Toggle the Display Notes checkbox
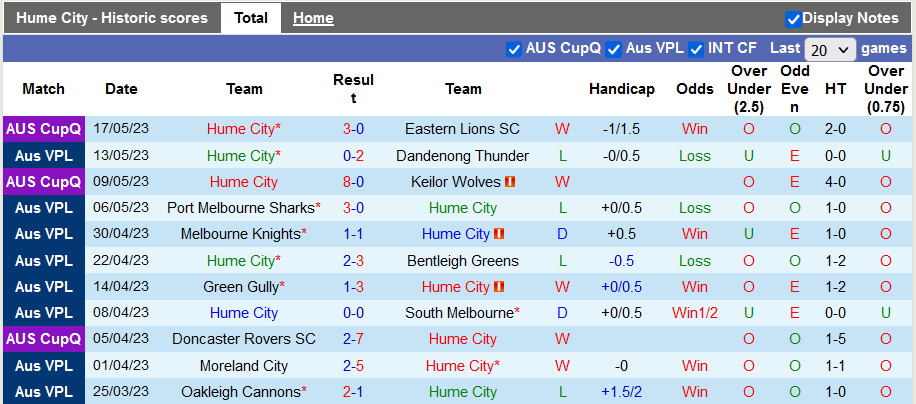 point(793,18)
